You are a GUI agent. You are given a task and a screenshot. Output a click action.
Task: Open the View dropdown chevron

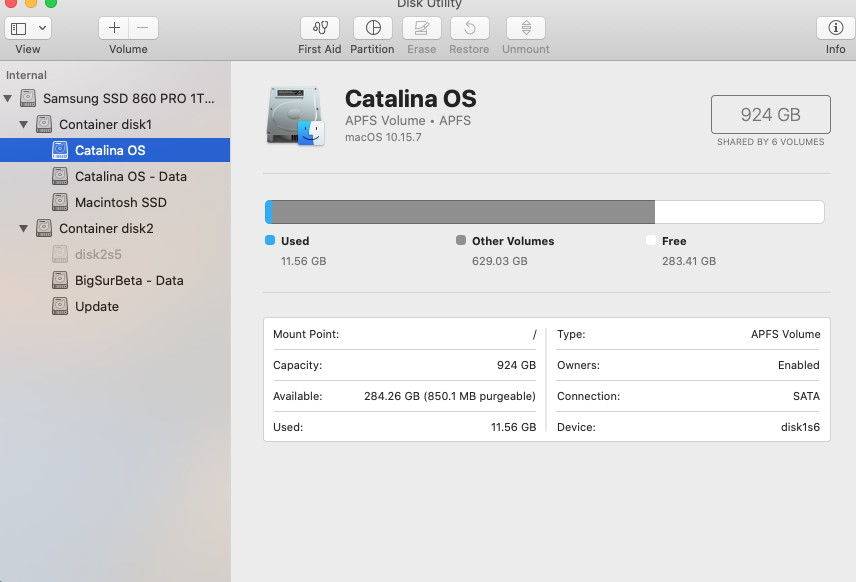click(42, 28)
